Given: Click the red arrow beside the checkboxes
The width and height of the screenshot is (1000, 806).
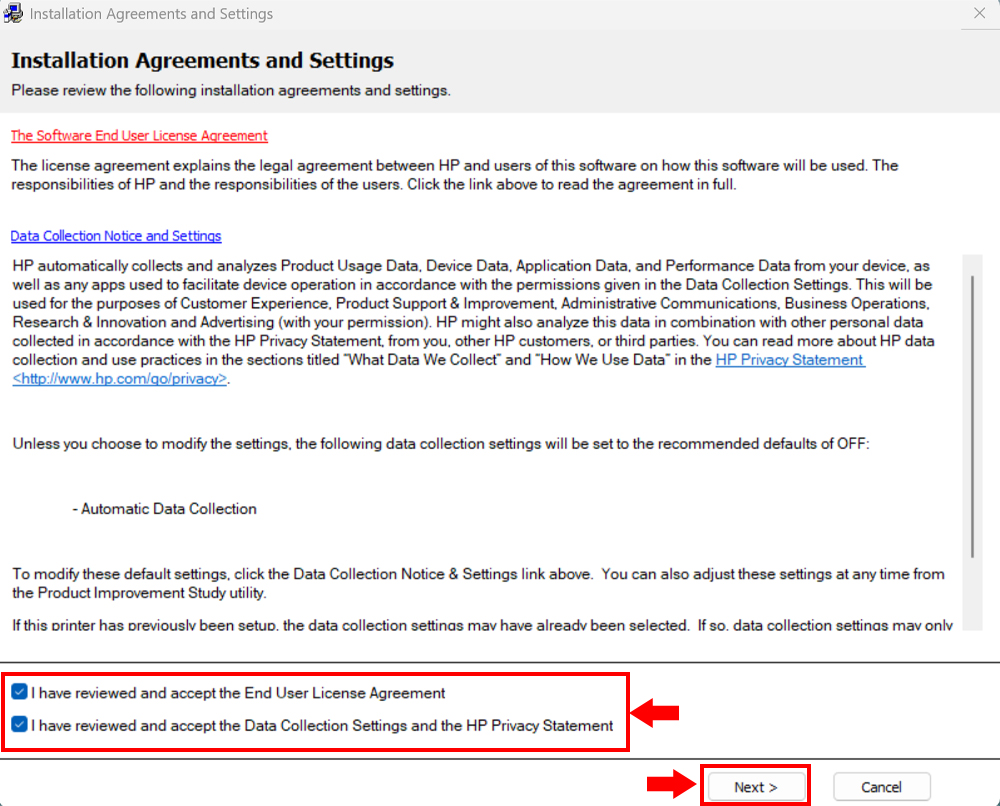Looking at the screenshot, I should (657, 712).
